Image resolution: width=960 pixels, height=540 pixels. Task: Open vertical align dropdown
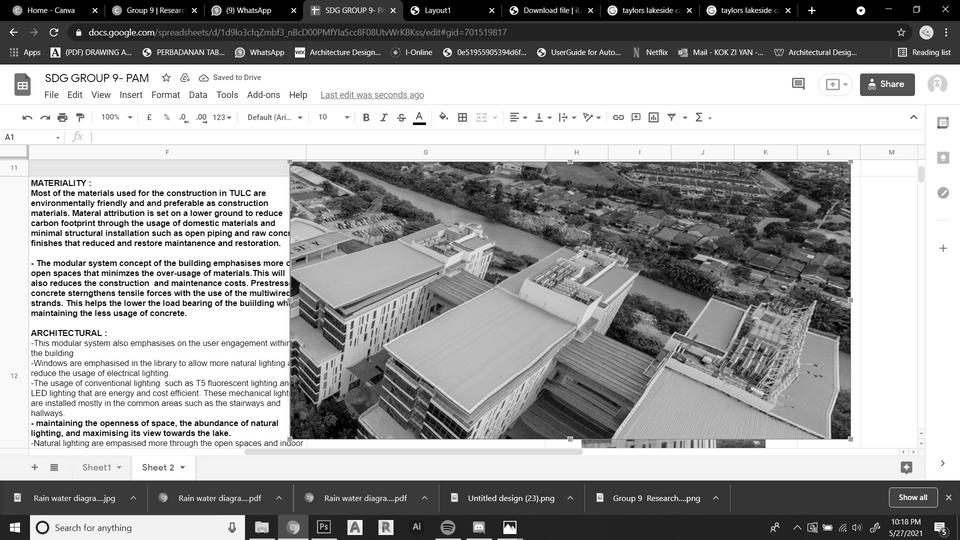point(542,117)
